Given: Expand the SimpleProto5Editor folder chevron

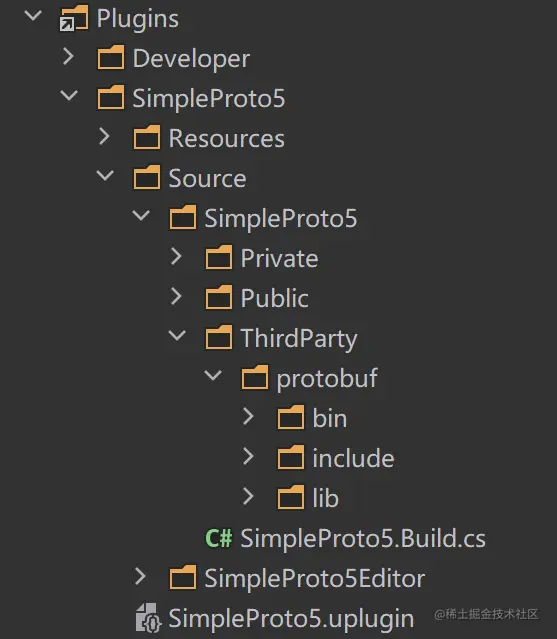Looking at the screenshot, I should pos(141,576).
